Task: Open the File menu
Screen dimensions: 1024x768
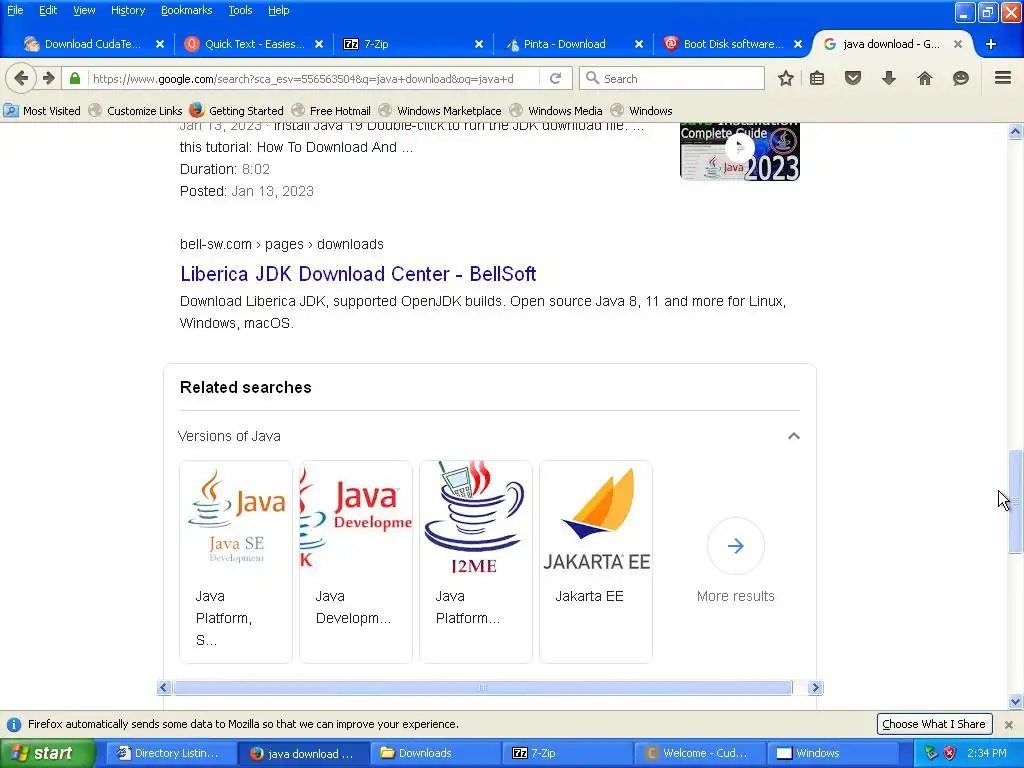Action: pos(15,10)
